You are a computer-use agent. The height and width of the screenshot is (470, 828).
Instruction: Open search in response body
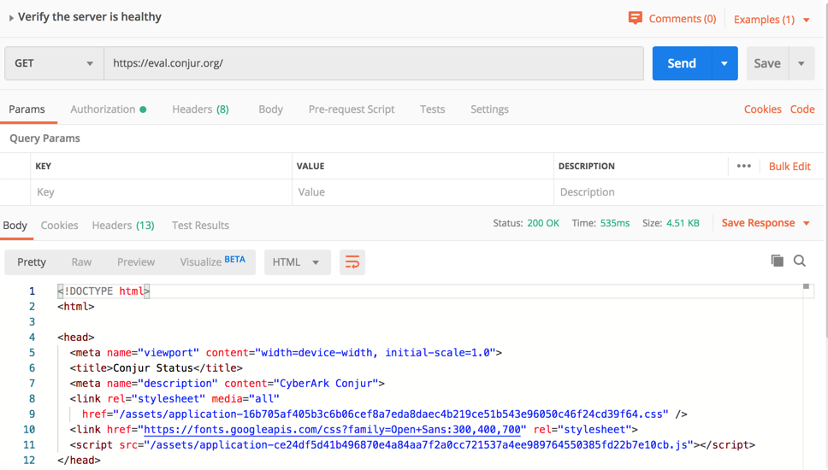pyautogui.click(x=800, y=261)
